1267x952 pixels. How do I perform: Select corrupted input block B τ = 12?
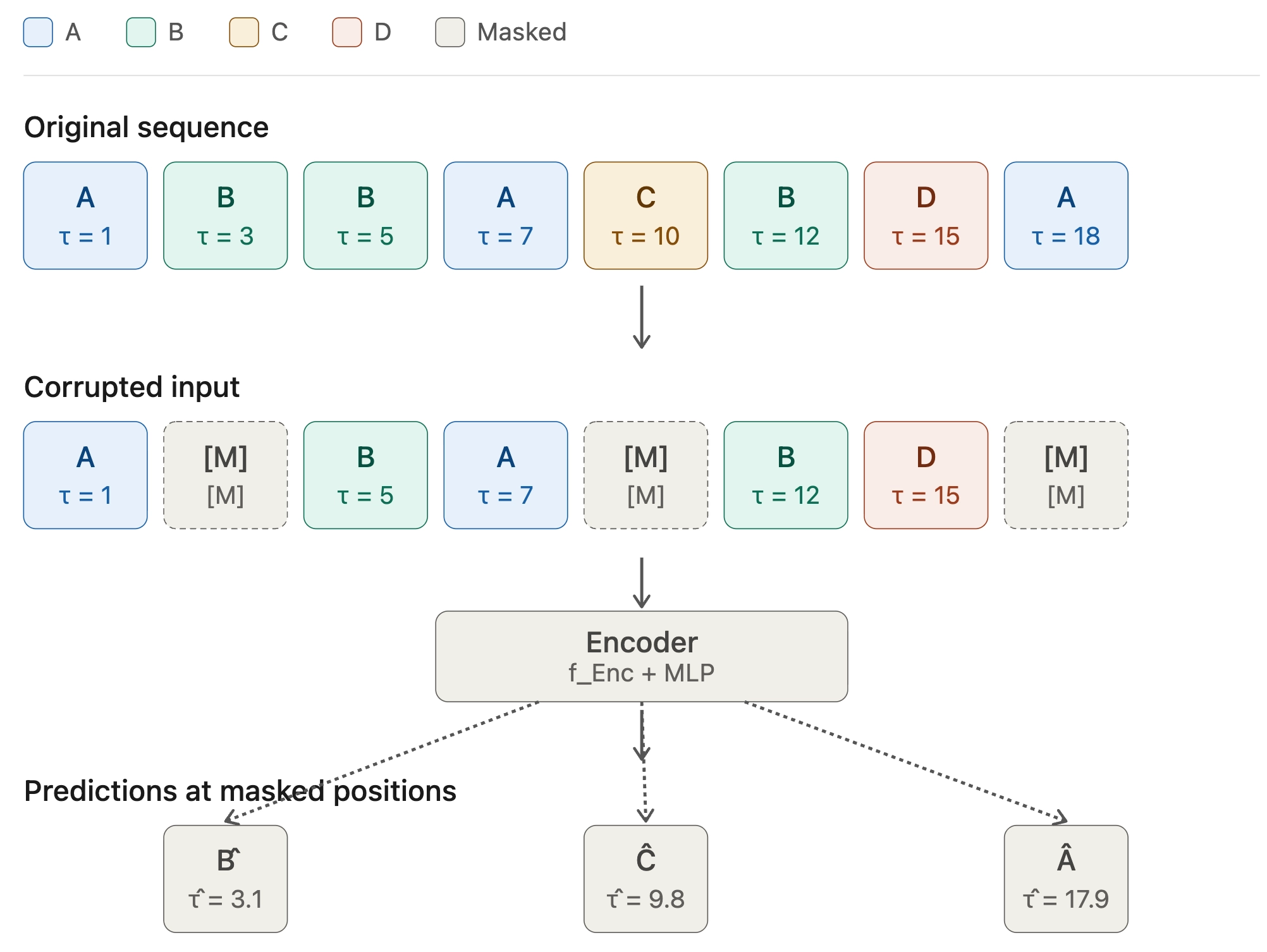point(786,475)
